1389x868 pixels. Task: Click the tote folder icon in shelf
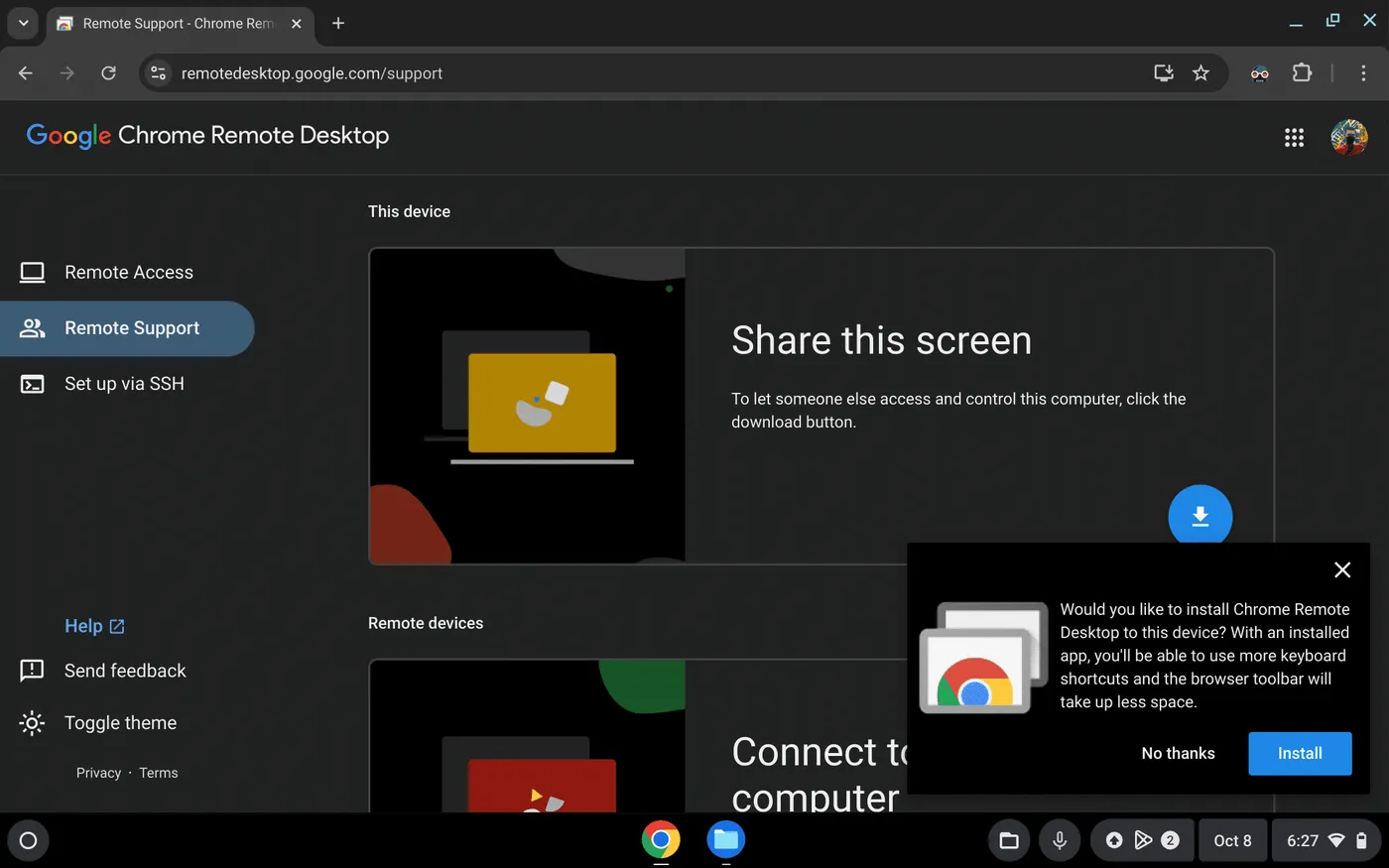click(1009, 840)
